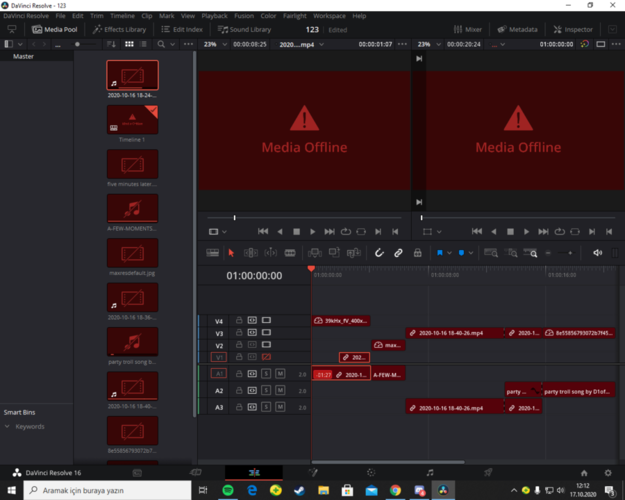Viewport: 625px width, 500px height.
Task: Open the Fairlight menu
Action: pos(295,16)
